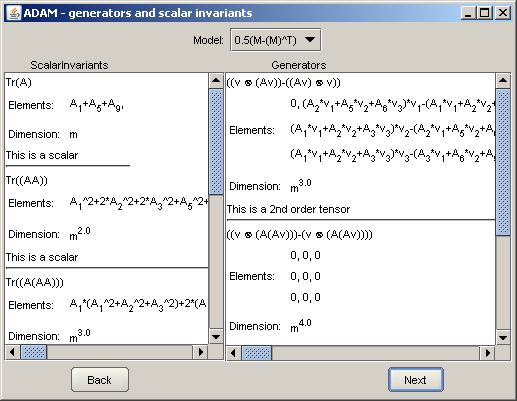Screen dimensions: 517x401
Task: Click Generators panel scroll down arrow
Action: point(503,338)
